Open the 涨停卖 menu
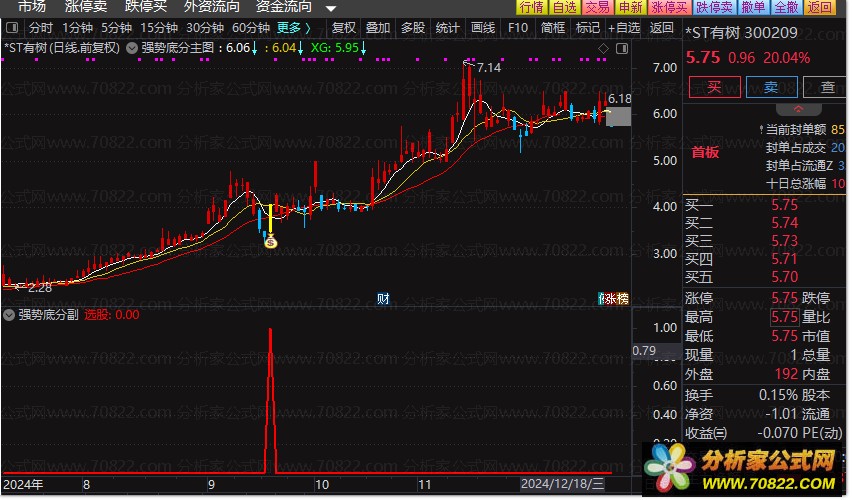 [86, 7]
